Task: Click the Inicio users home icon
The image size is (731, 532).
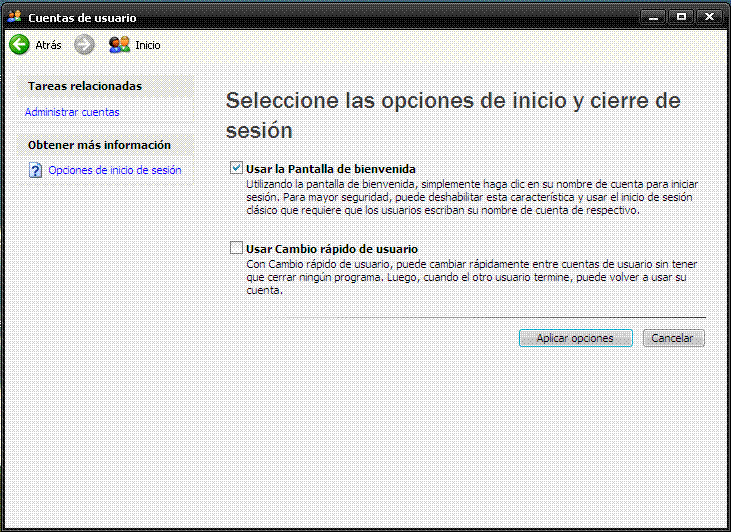Action: [119, 45]
